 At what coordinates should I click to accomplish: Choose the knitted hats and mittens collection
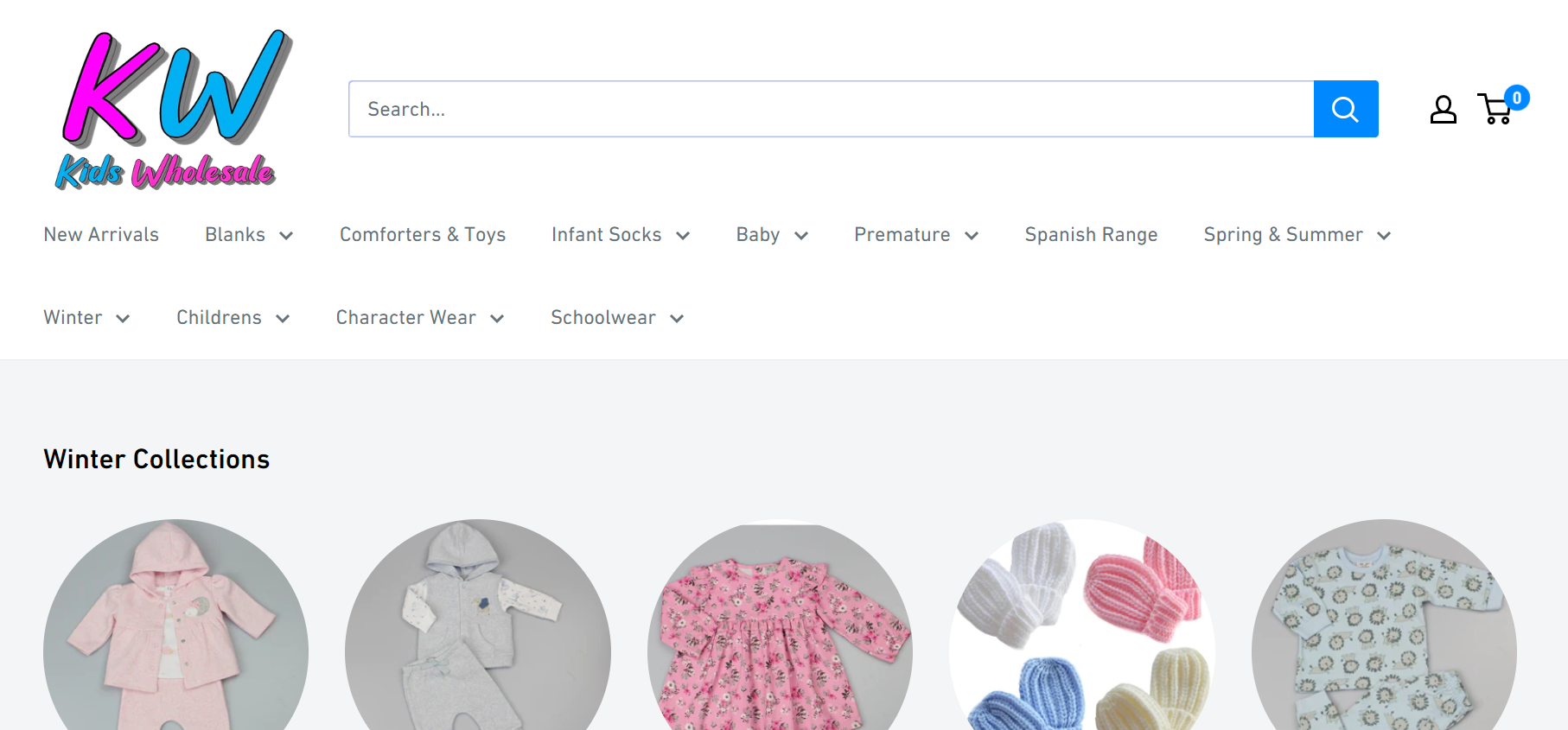pyautogui.click(x=1081, y=626)
